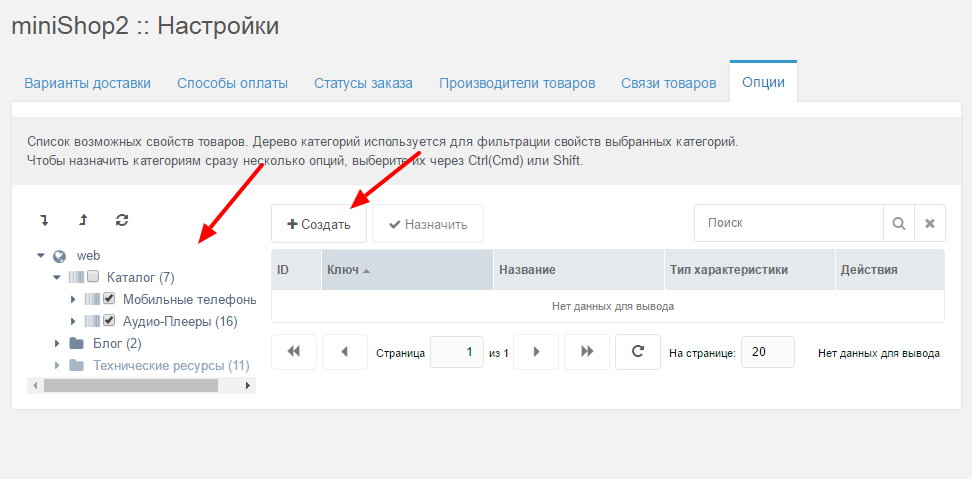This screenshot has height=479, width=972.
Task: Expand the Аудио-Плееры node
Action: [x=73, y=322]
